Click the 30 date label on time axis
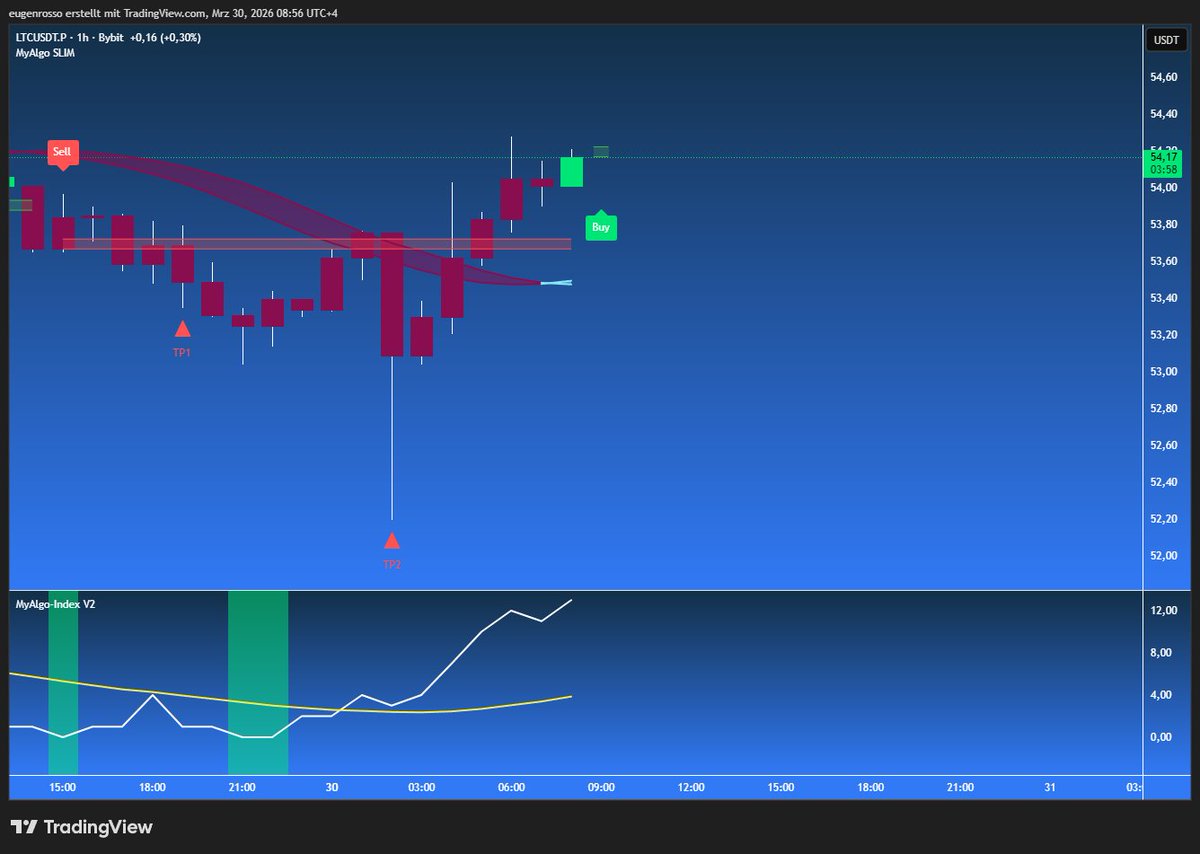This screenshot has height=854, width=1200. [x=332, y=788]
